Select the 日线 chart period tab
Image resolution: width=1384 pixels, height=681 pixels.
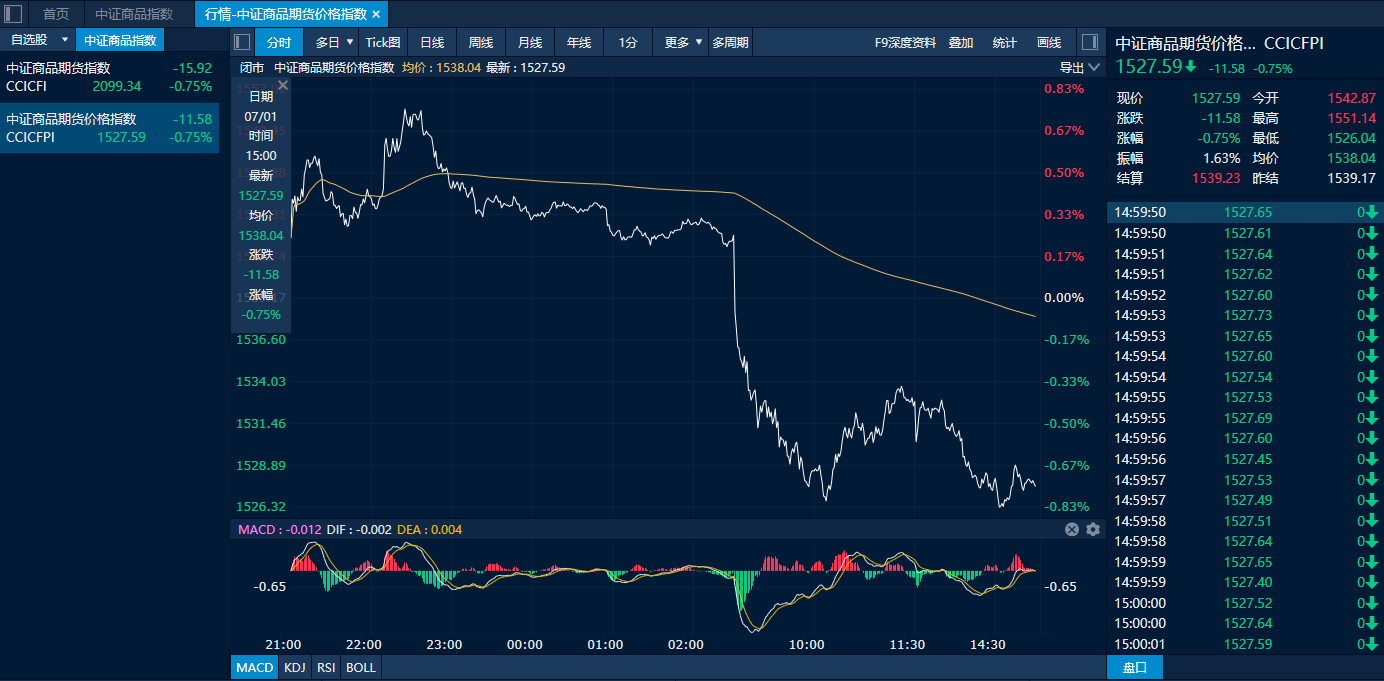pyautogui.click(x=432, y=42)
